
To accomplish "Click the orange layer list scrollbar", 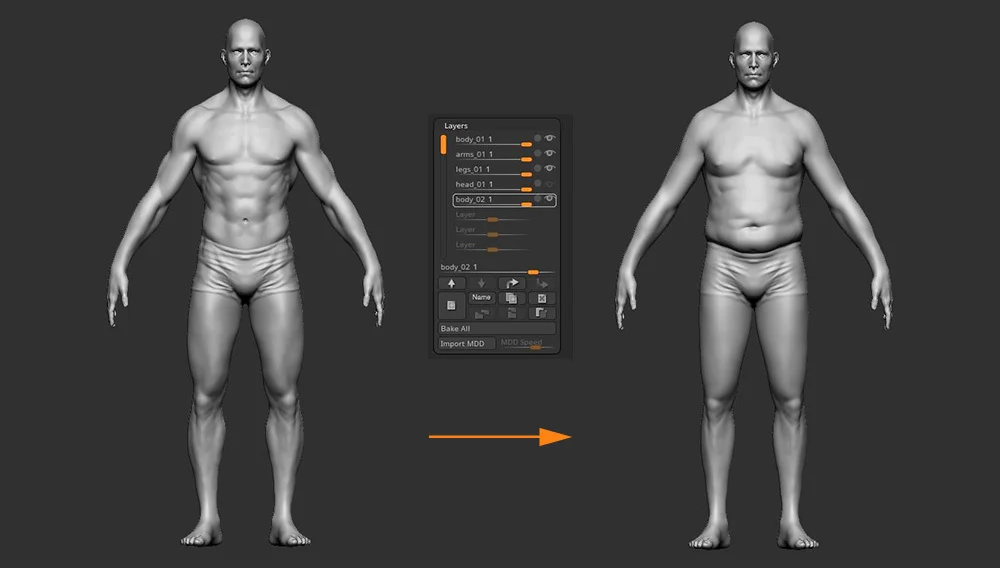I will pyautogui.click(x=443, y=144).
